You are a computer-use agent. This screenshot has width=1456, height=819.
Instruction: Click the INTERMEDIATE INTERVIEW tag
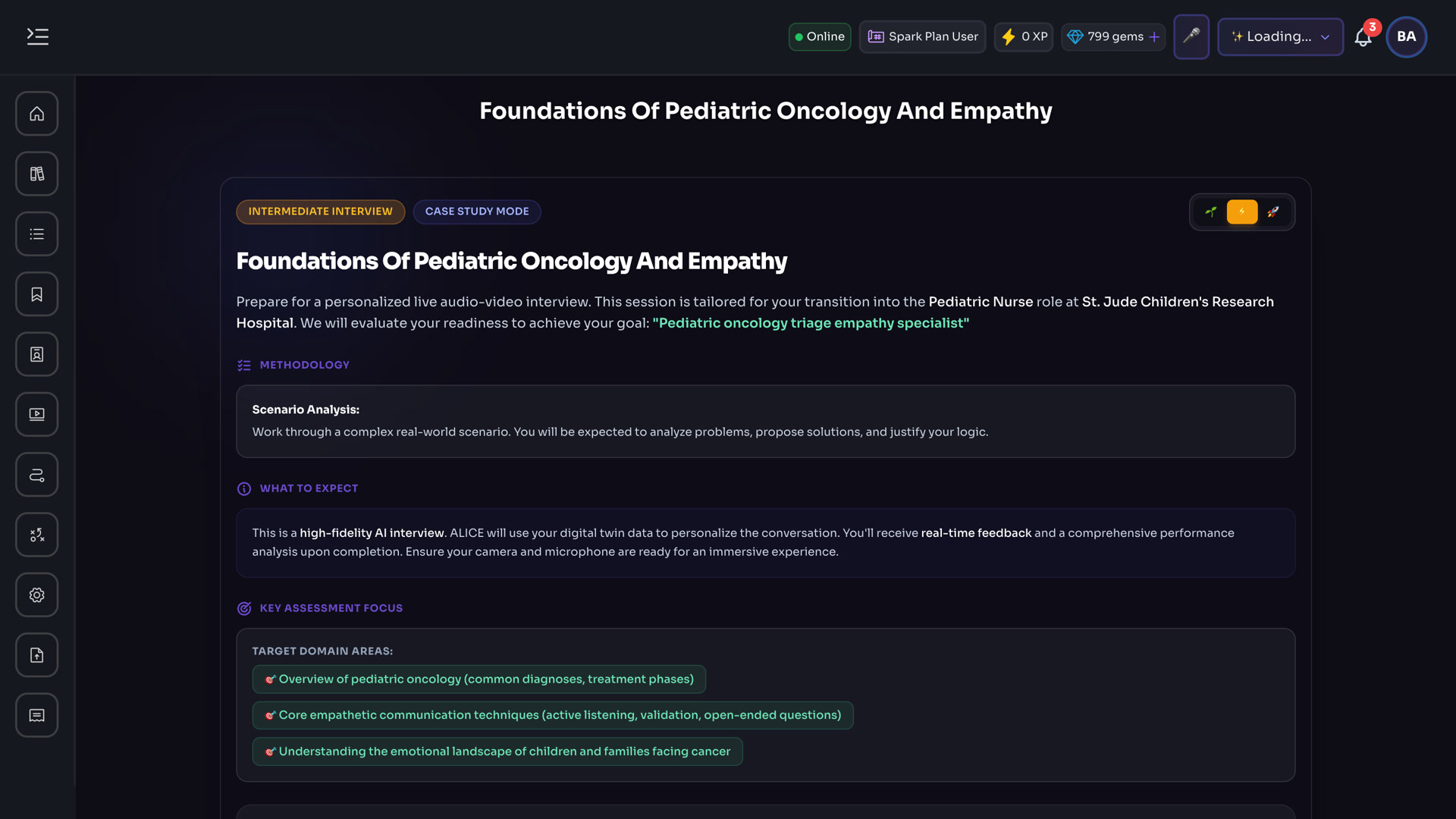(320, 212)
